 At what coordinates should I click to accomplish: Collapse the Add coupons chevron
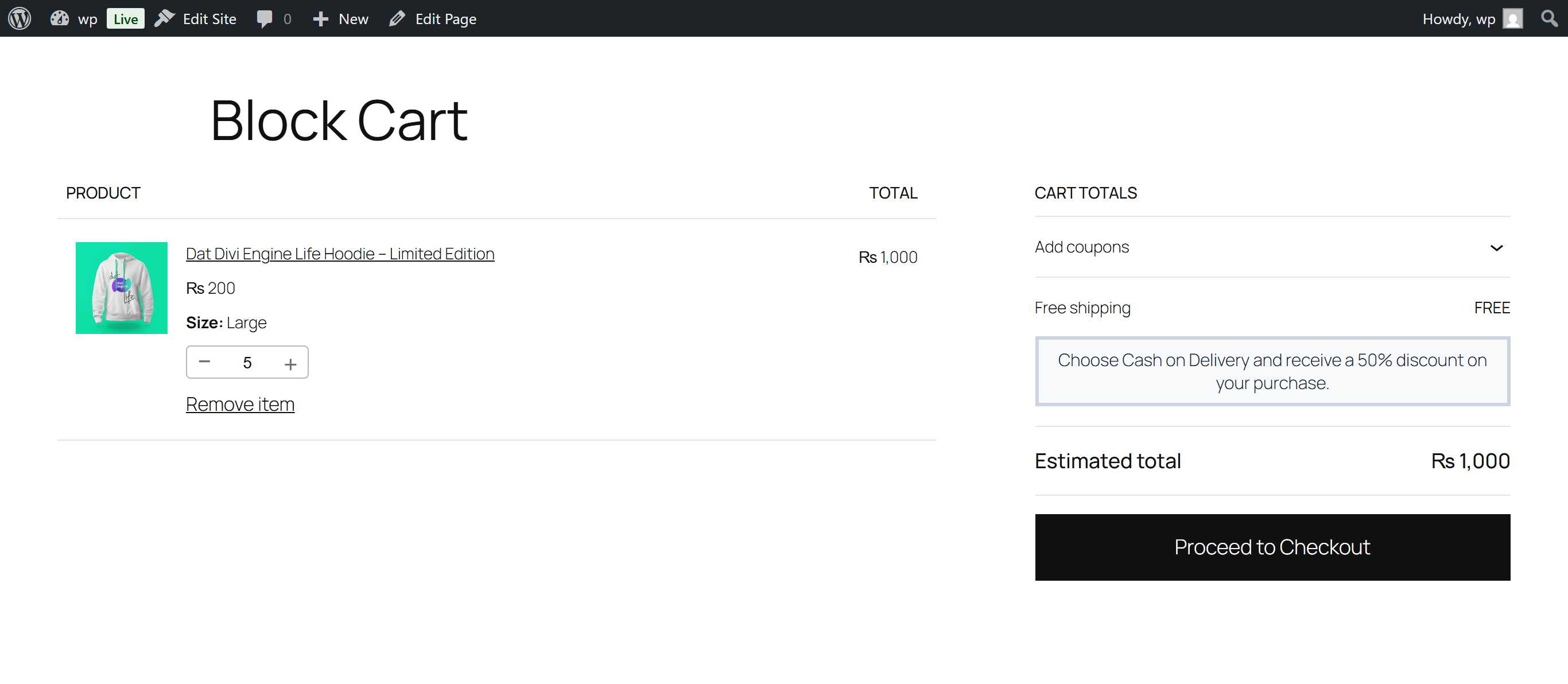[1497, 248]
